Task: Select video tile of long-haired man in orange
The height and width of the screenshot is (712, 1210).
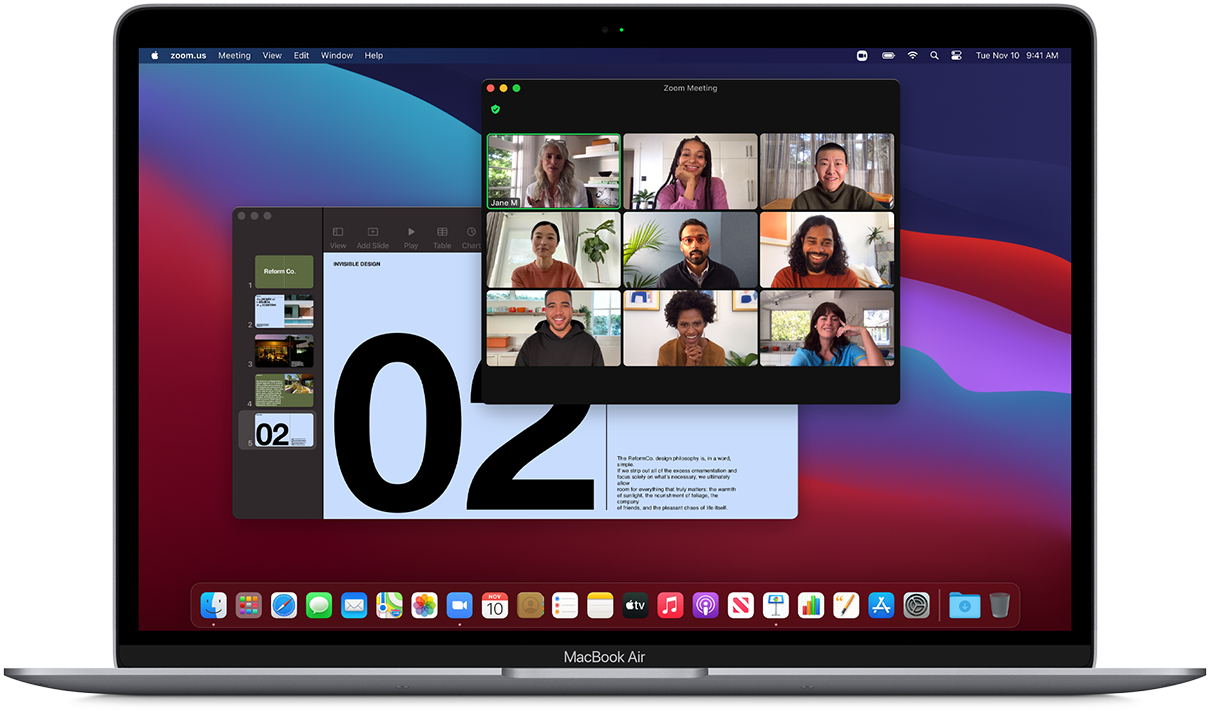Action: pos(827,250)
